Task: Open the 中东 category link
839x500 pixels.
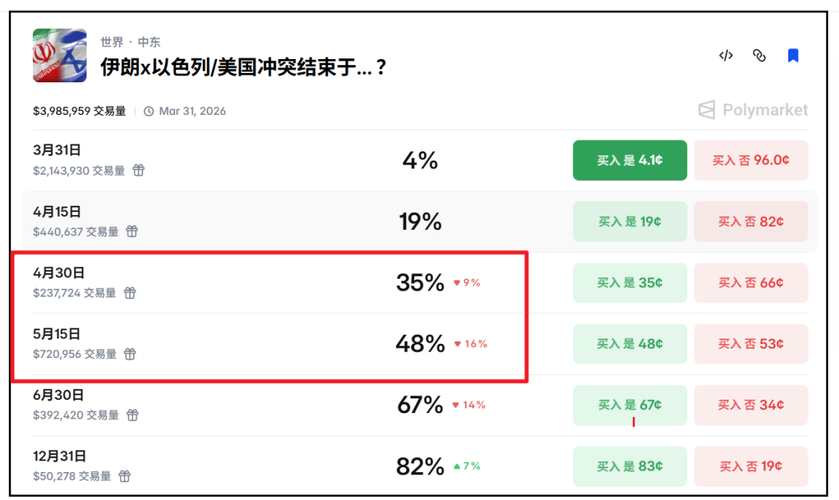Action: (149, 42)
